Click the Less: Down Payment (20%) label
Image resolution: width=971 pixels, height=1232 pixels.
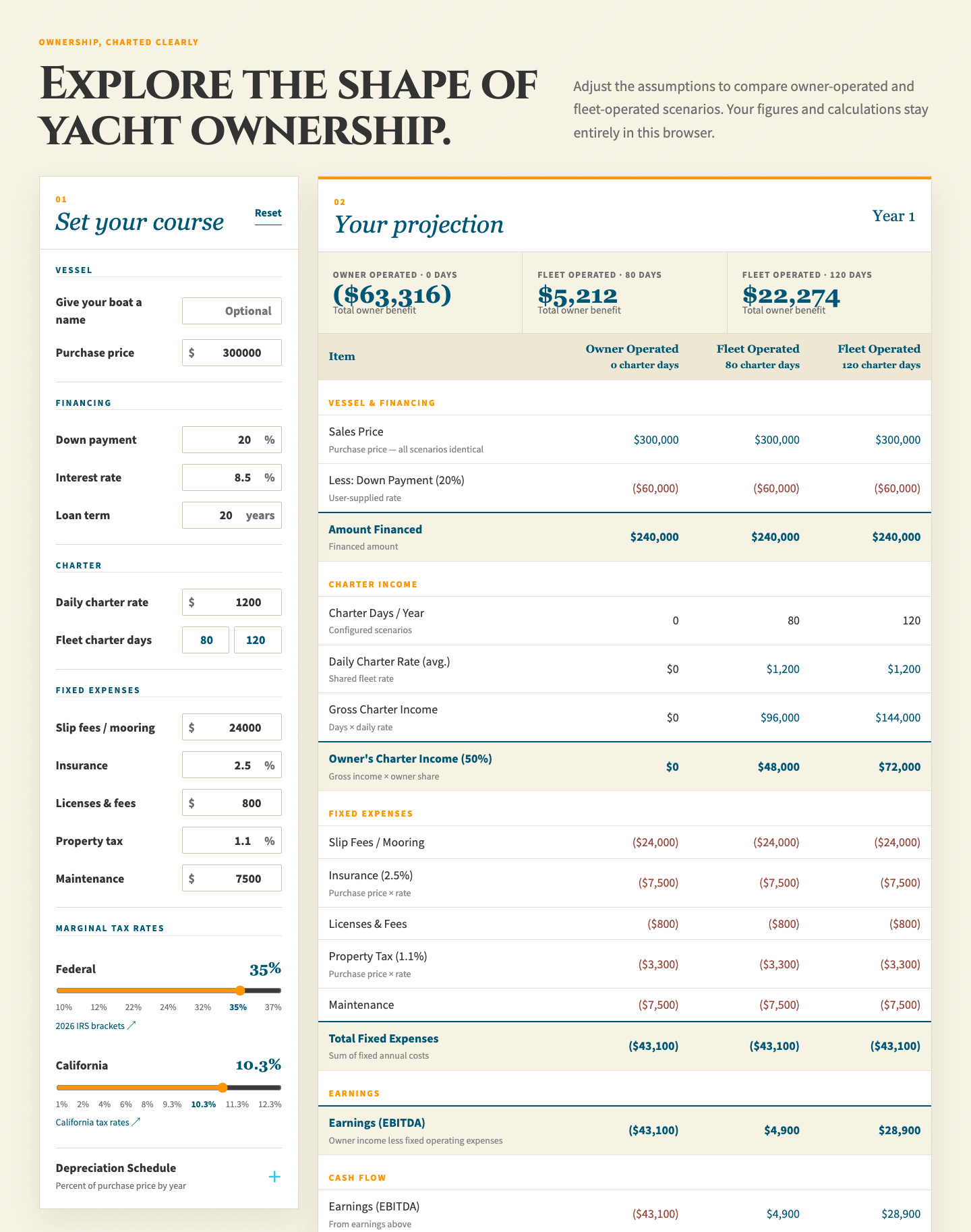tap(396, 480)
